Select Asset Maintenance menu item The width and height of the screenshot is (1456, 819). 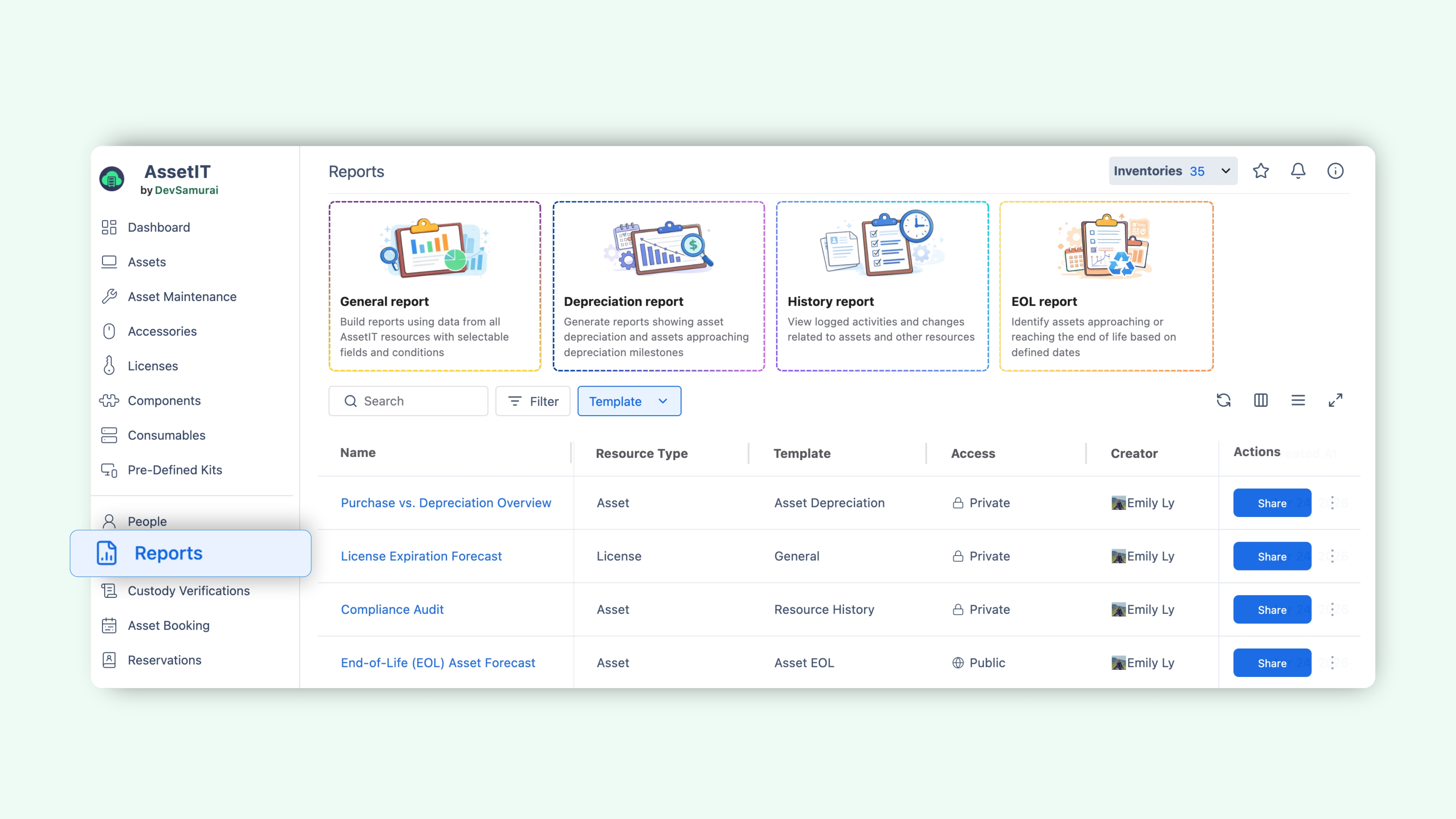click(x=182, y=297)
